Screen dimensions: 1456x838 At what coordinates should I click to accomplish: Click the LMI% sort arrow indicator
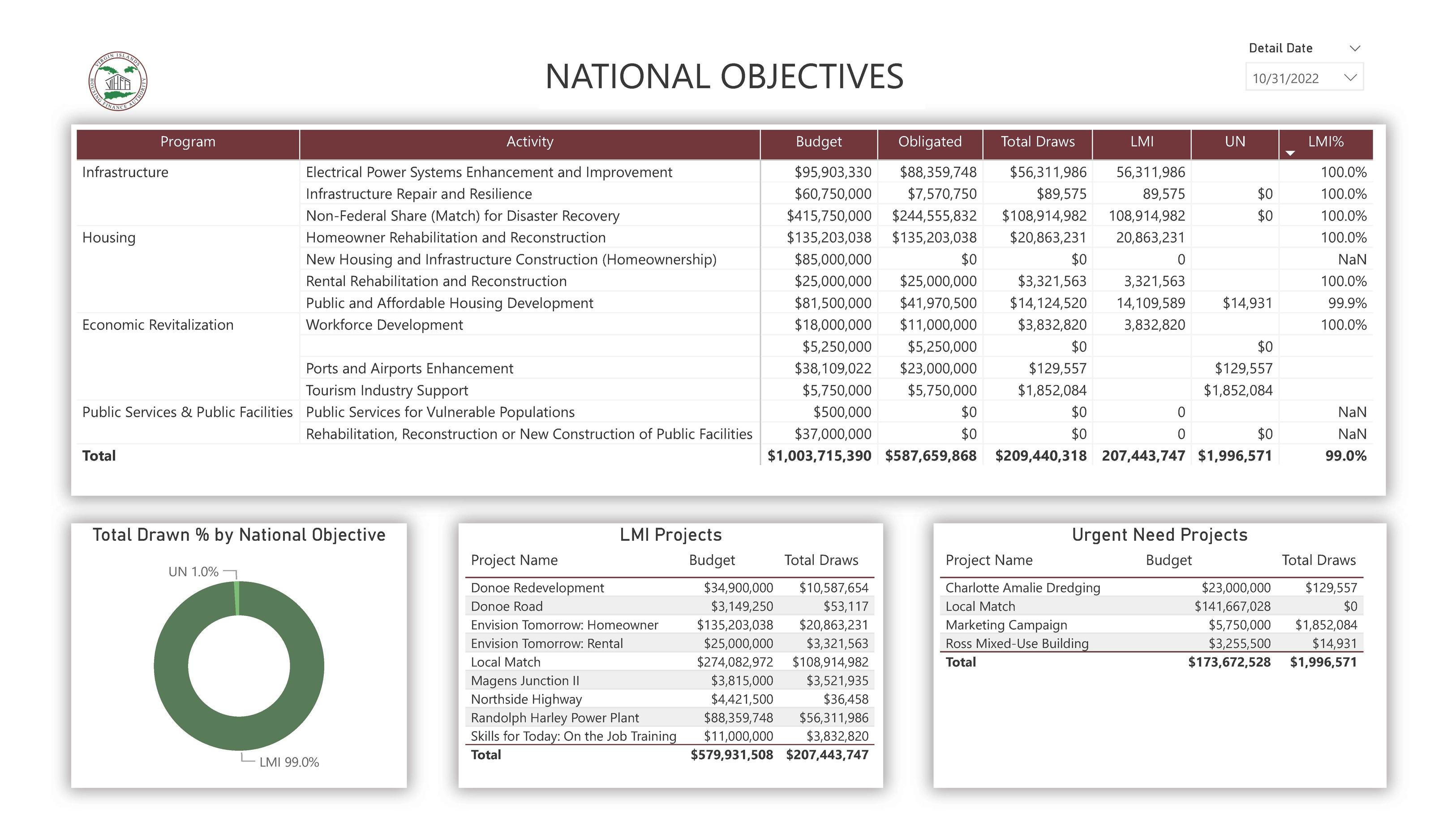1290,153
